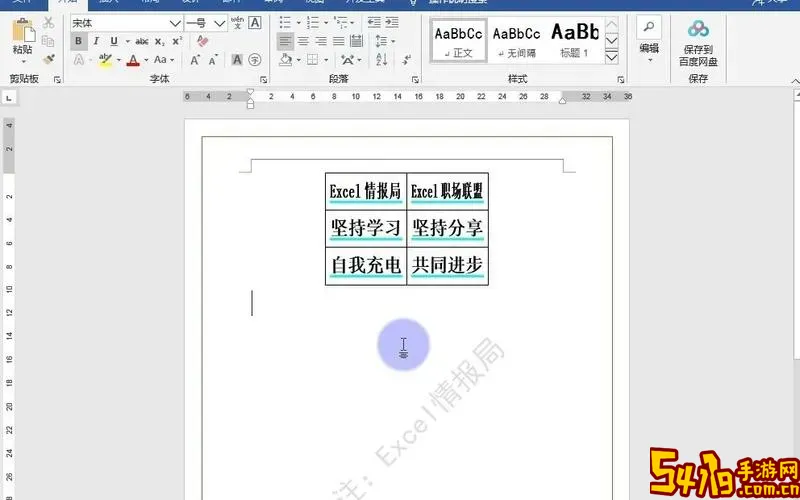Move the styles gallery down one row

tap(611, 40)
